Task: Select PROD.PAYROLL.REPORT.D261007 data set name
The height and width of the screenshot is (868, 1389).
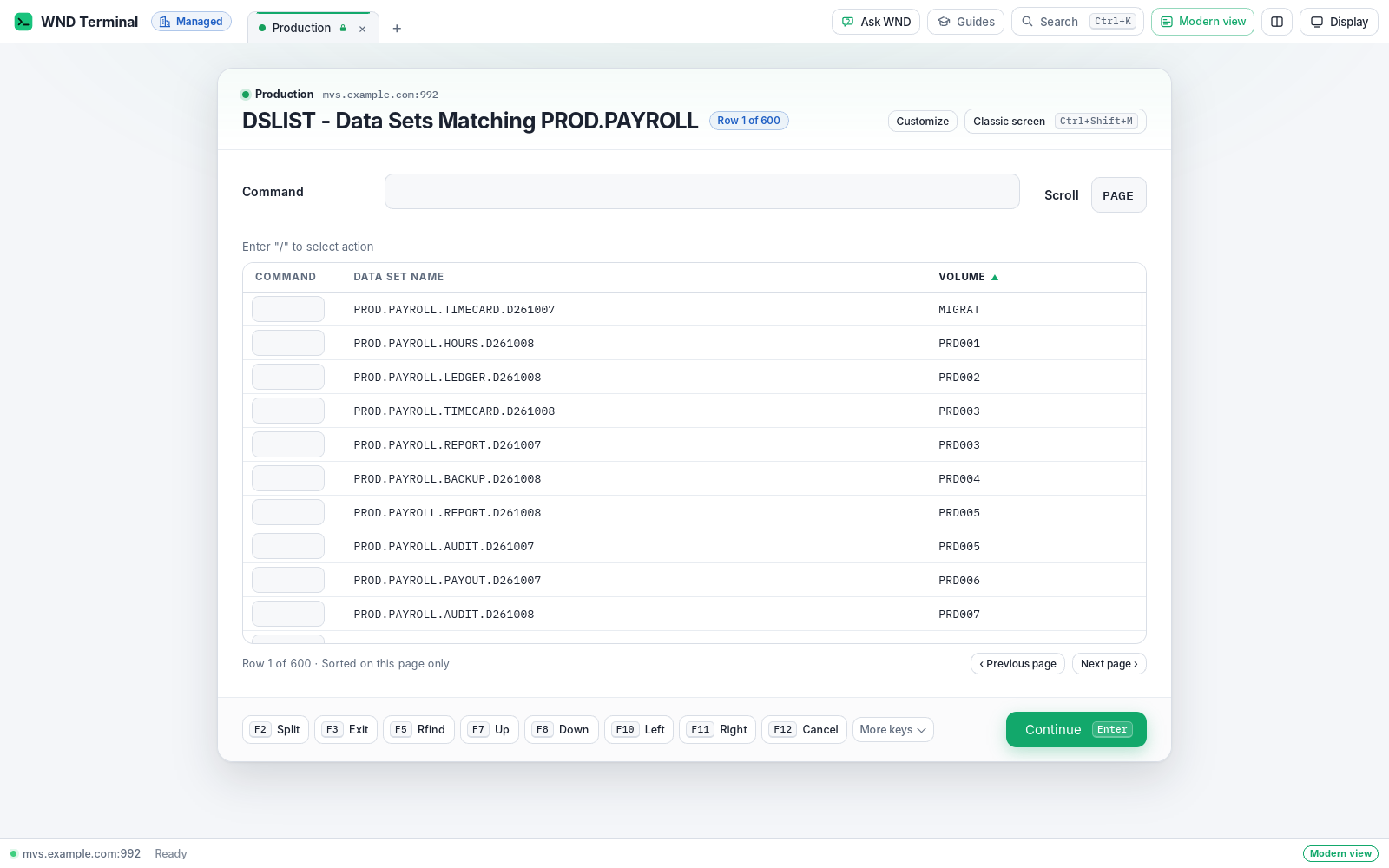Action: [x=447, y=445]
